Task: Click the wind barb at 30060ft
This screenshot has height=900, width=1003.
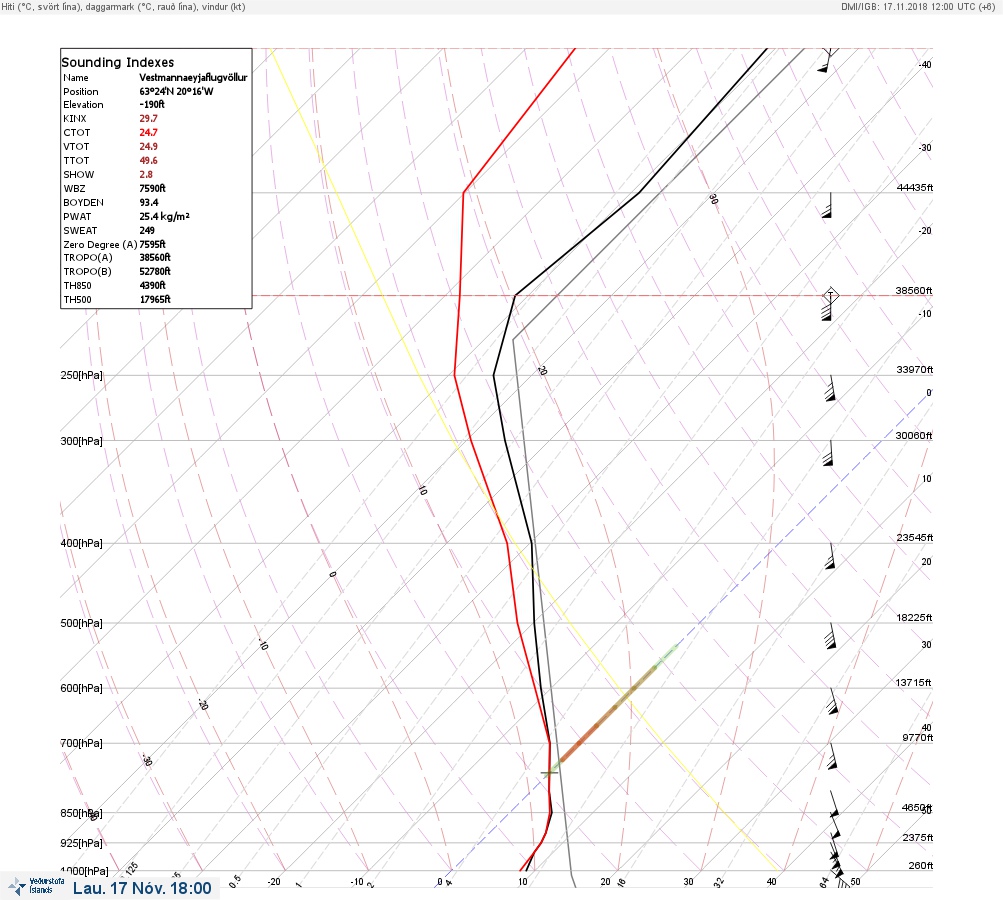Action: [x=828, y=453]
